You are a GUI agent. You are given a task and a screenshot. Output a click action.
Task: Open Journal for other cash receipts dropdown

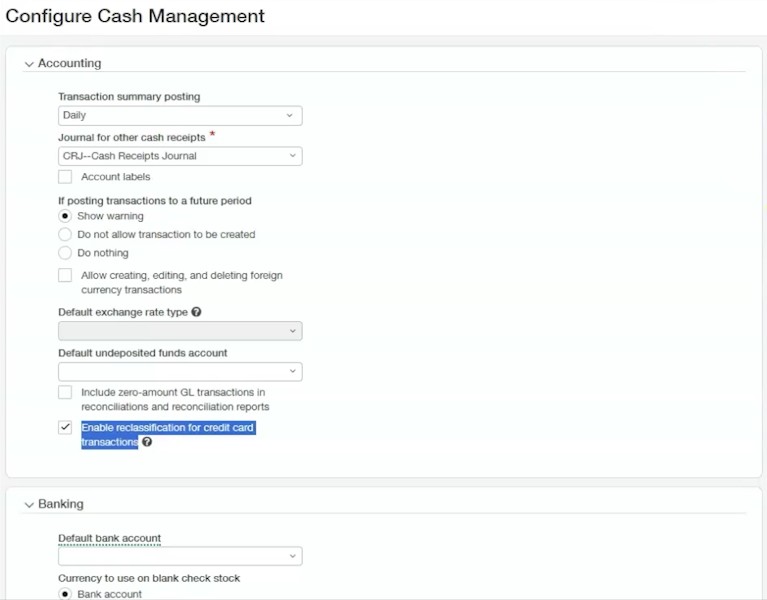tap(180, 156)
